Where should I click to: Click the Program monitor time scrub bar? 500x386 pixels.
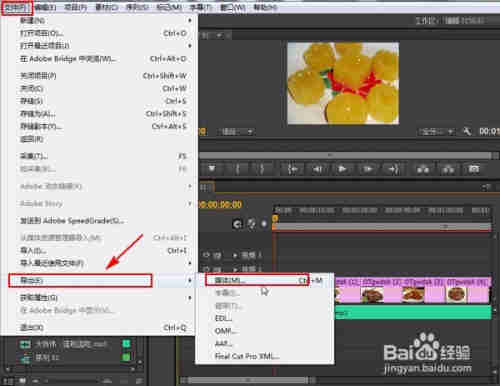345,155
